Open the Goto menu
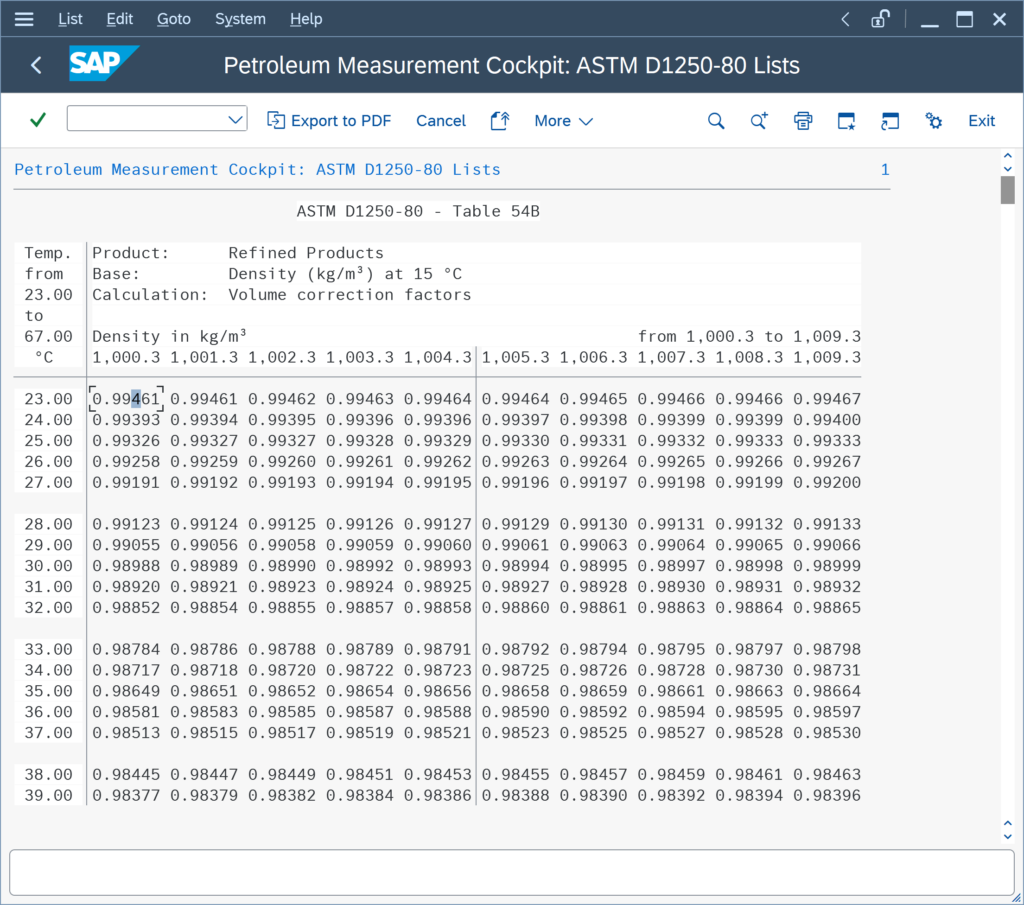This screenshot has height=905, width=1024. [x=174, y=19]
